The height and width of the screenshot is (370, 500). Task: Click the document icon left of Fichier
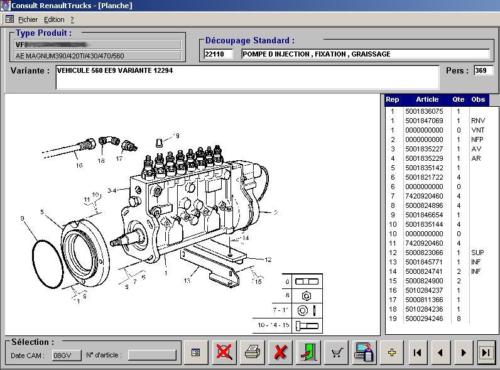click(x=9, y=19)
